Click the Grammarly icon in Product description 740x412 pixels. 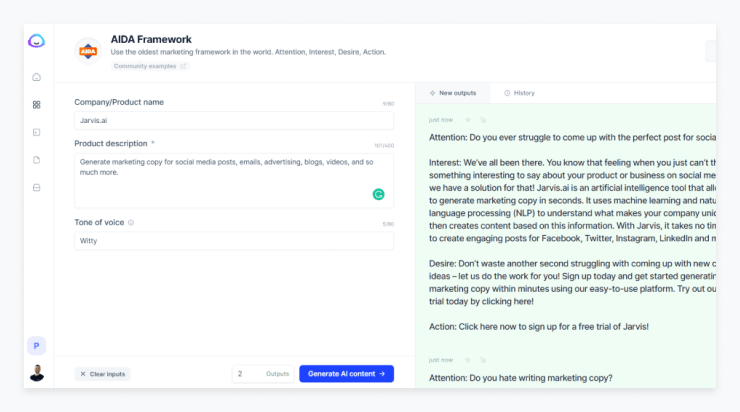pyautogui.click(x=378, y=194)
